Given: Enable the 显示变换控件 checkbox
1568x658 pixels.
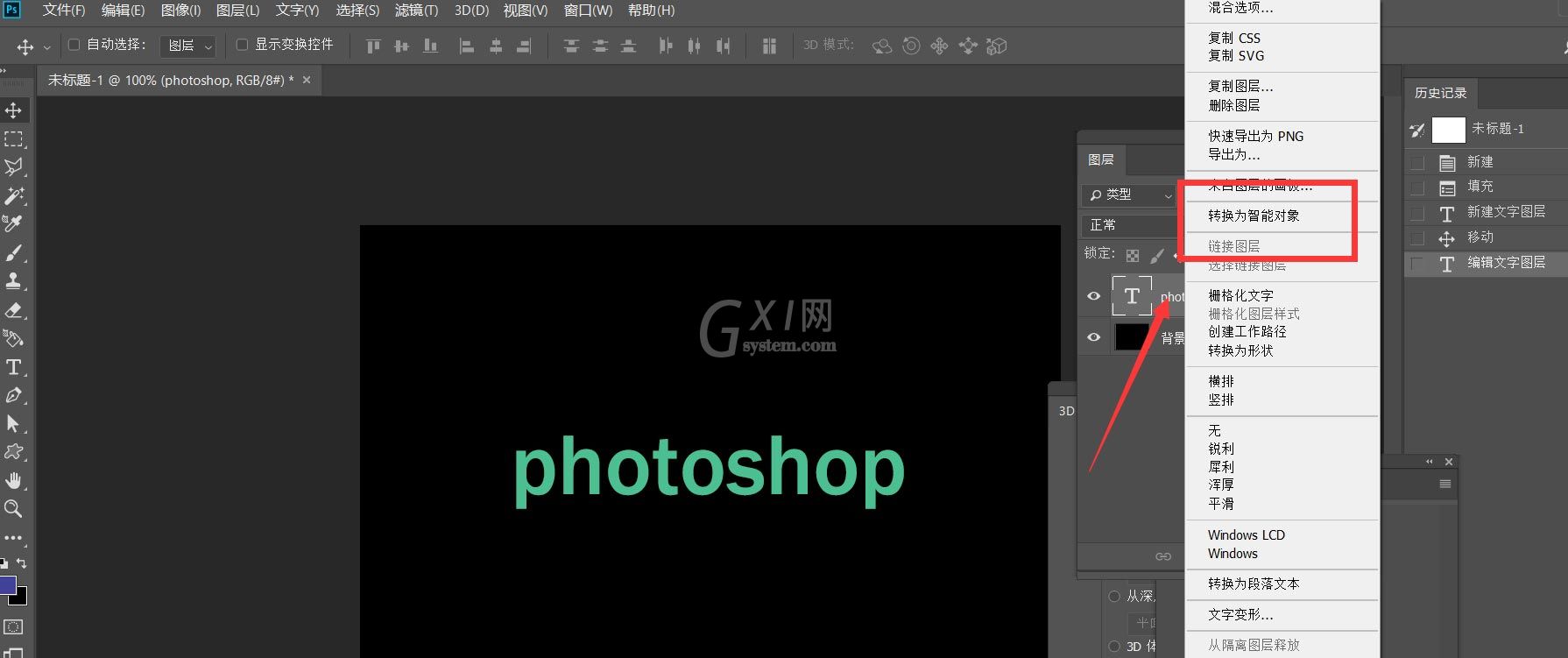Looking at the screenshot, I should 243,45.
